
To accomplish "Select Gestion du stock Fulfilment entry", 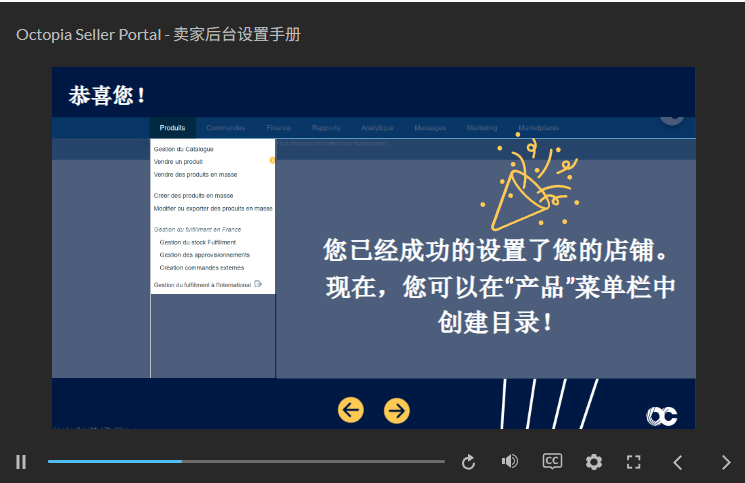I will click(x=198, y=242).
